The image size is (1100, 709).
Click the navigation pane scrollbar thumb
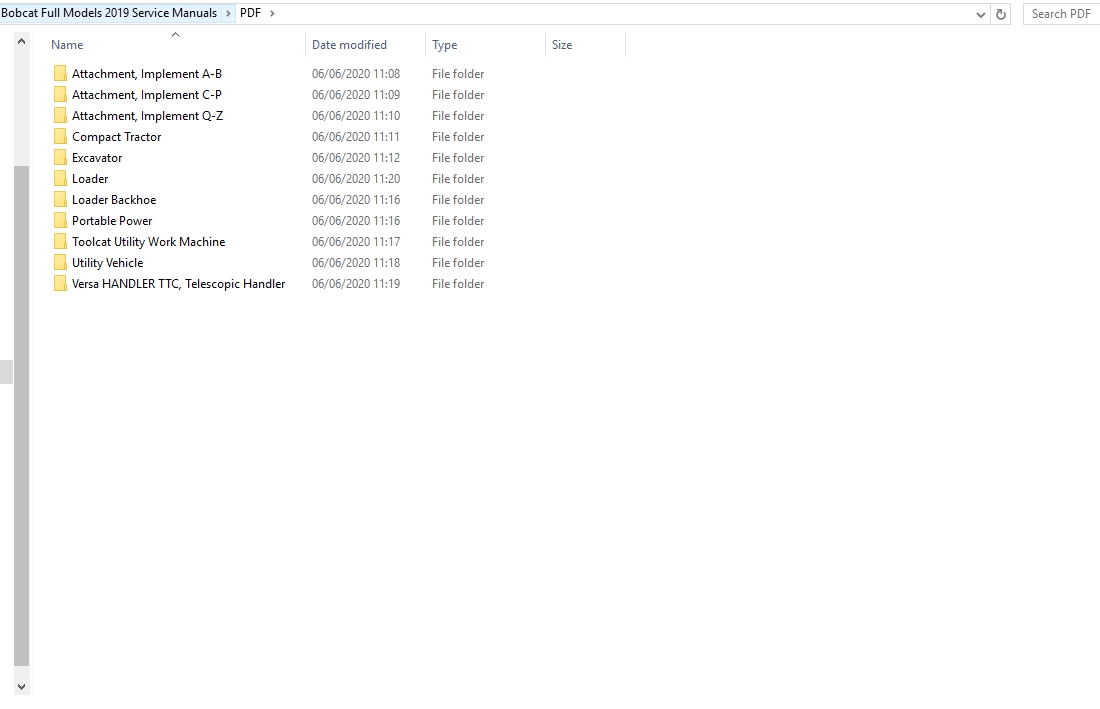pos(22,416)
